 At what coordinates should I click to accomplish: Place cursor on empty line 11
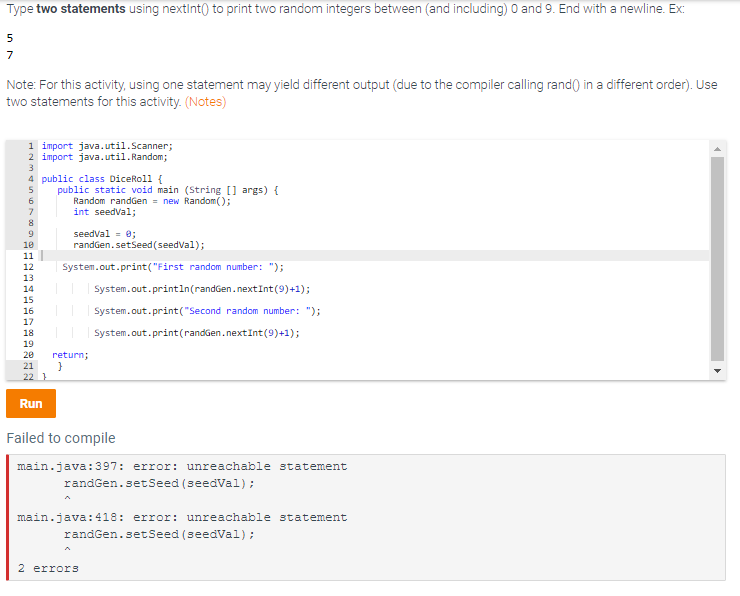click(x=373, y=256)
